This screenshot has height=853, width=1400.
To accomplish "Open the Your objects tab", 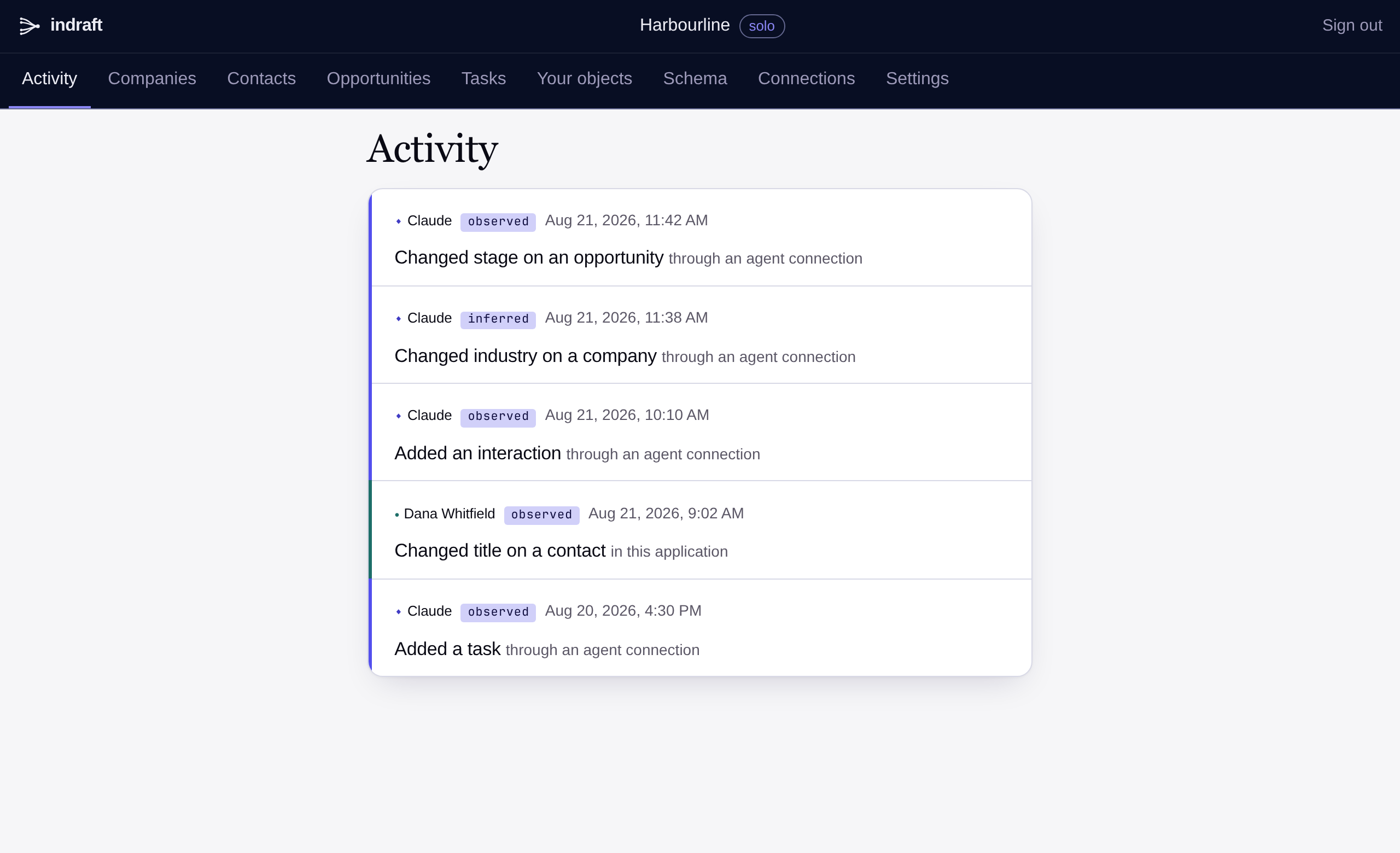I will click(584, 78).
